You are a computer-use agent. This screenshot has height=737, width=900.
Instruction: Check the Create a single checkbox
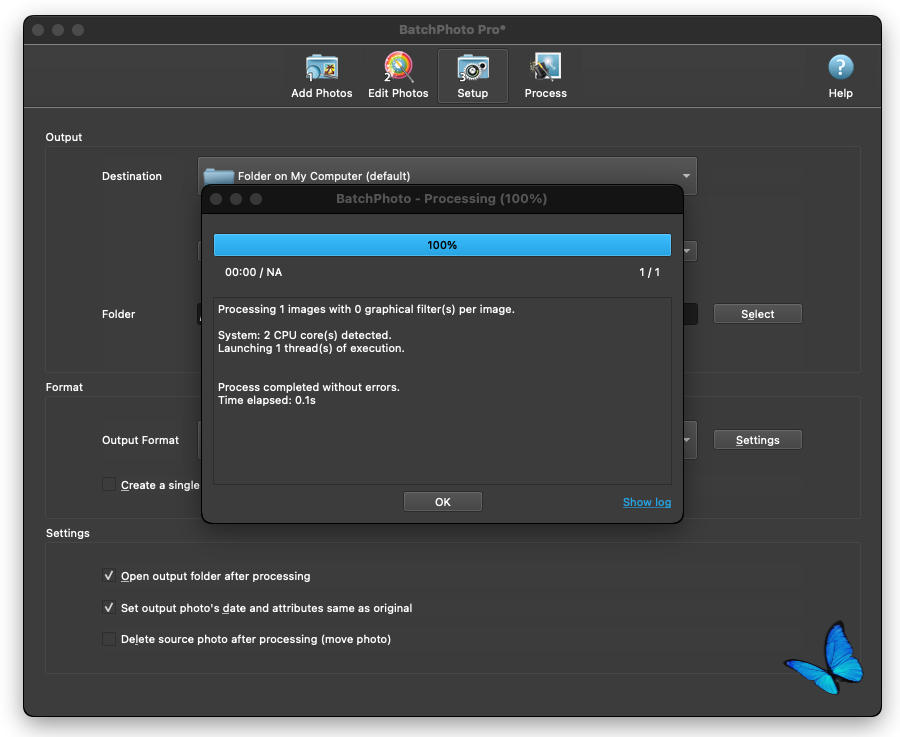tap(108, 484)
